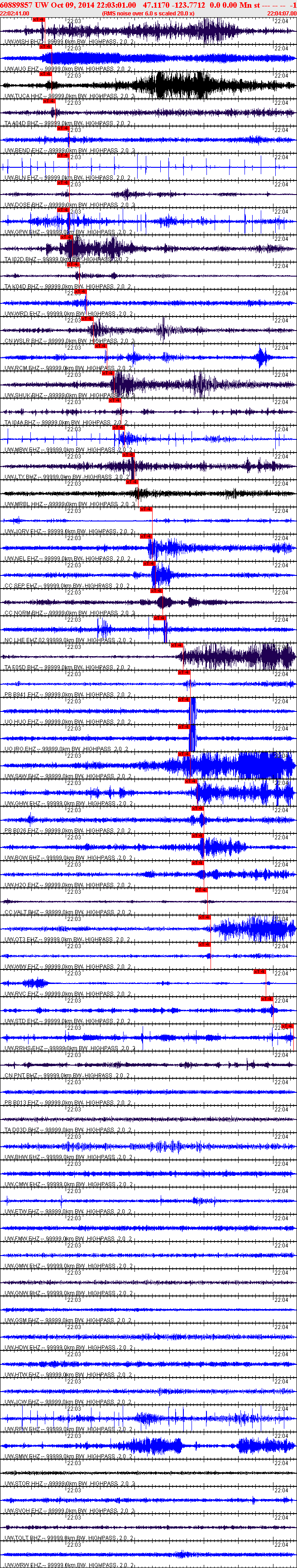Select the UW.WISH BHZ station label
Image resolution: width=297 pixels, height=1568 pixels.
coord(69,42)
